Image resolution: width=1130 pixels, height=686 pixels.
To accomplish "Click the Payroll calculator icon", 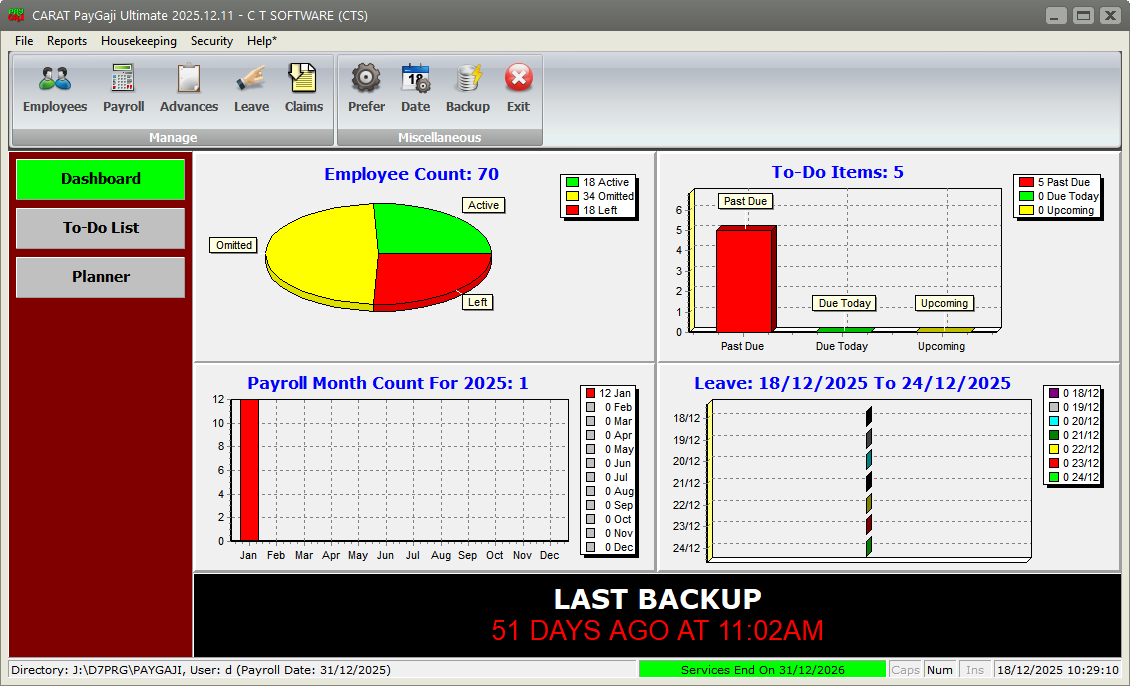I will click(124, 79).
